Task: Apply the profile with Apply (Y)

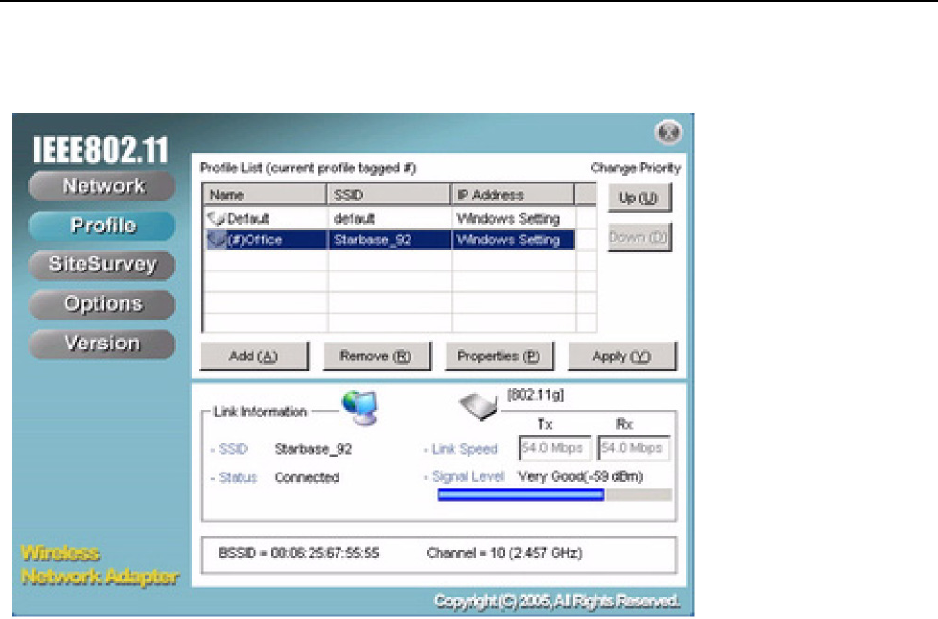Action: coord(622,356)
